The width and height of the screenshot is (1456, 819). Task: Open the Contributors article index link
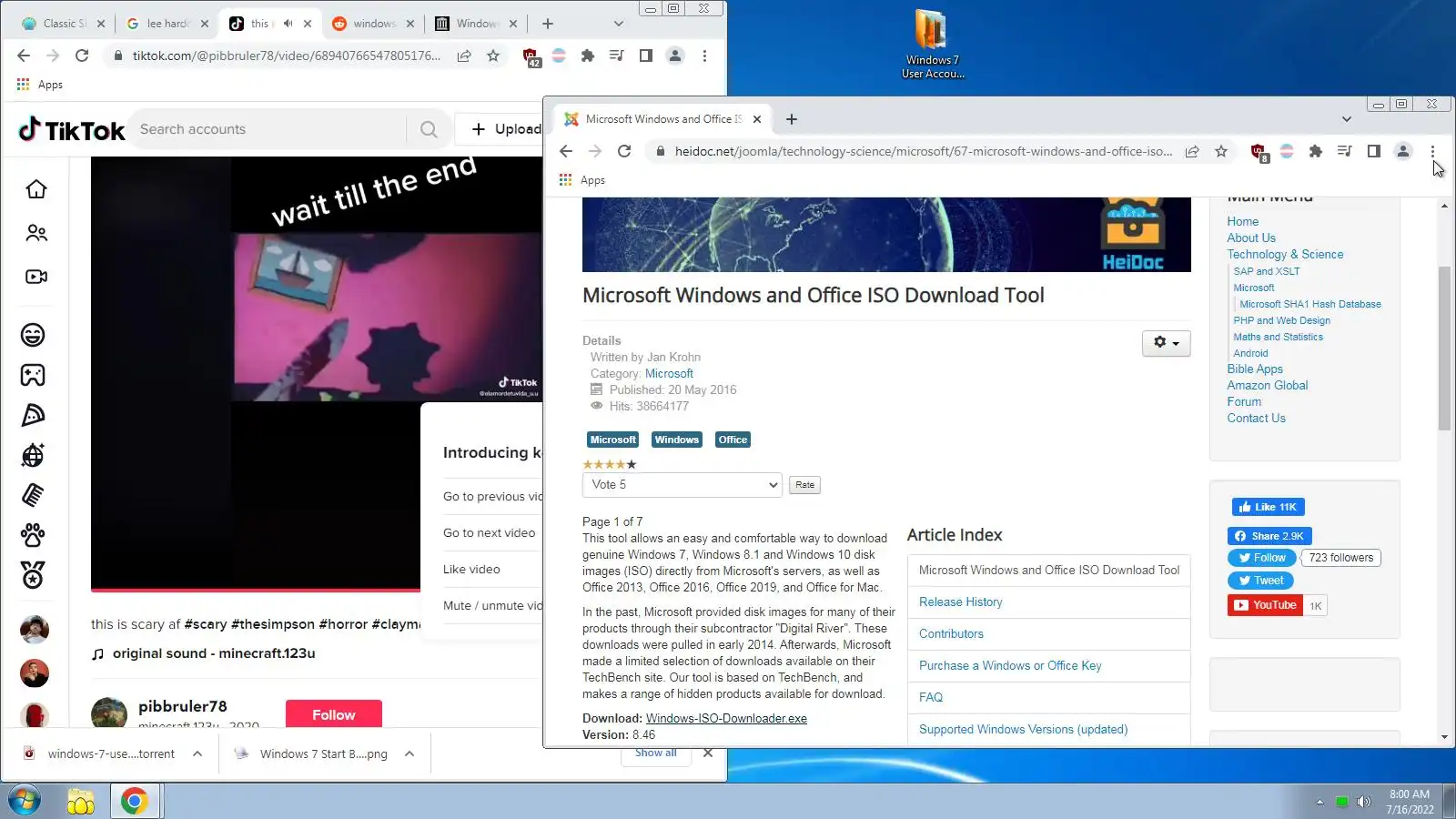[x=951, y=633]
